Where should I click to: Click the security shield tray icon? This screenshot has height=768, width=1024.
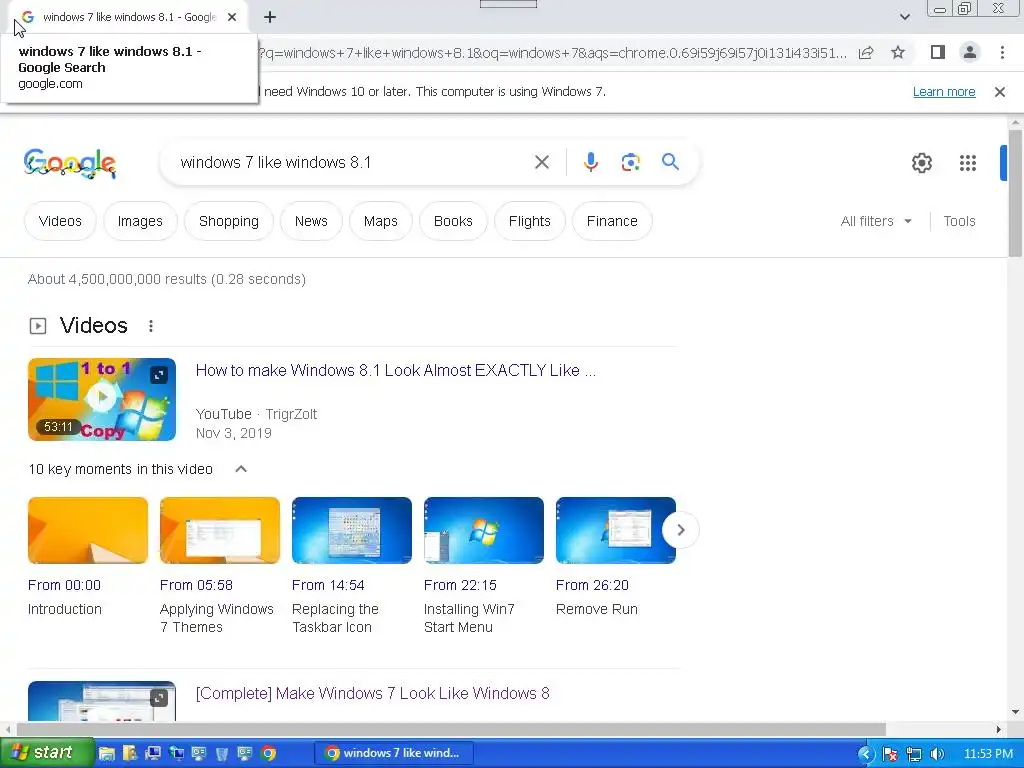[889, 754]
